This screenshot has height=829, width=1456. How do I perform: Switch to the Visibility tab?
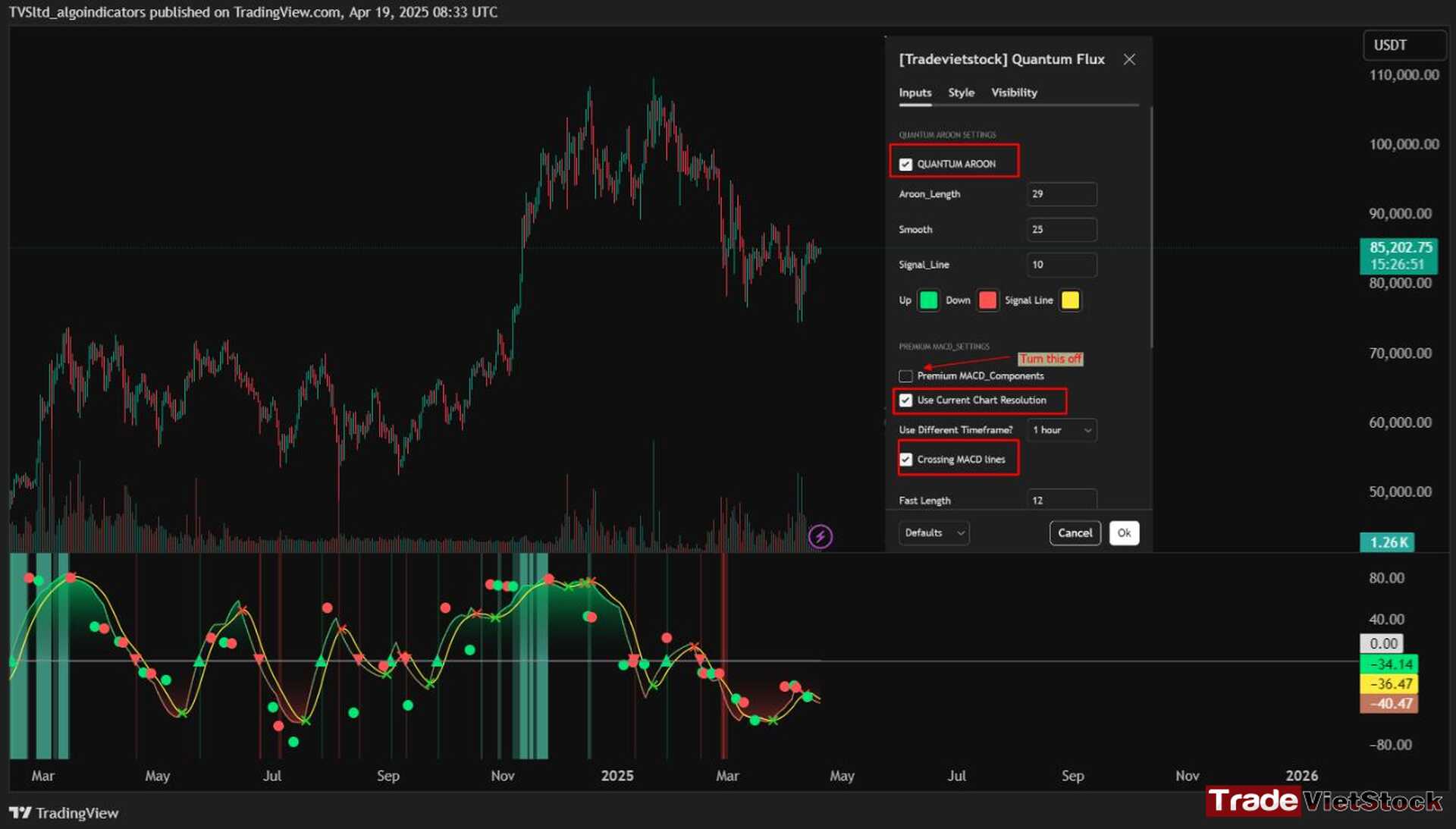point(1014,93)
